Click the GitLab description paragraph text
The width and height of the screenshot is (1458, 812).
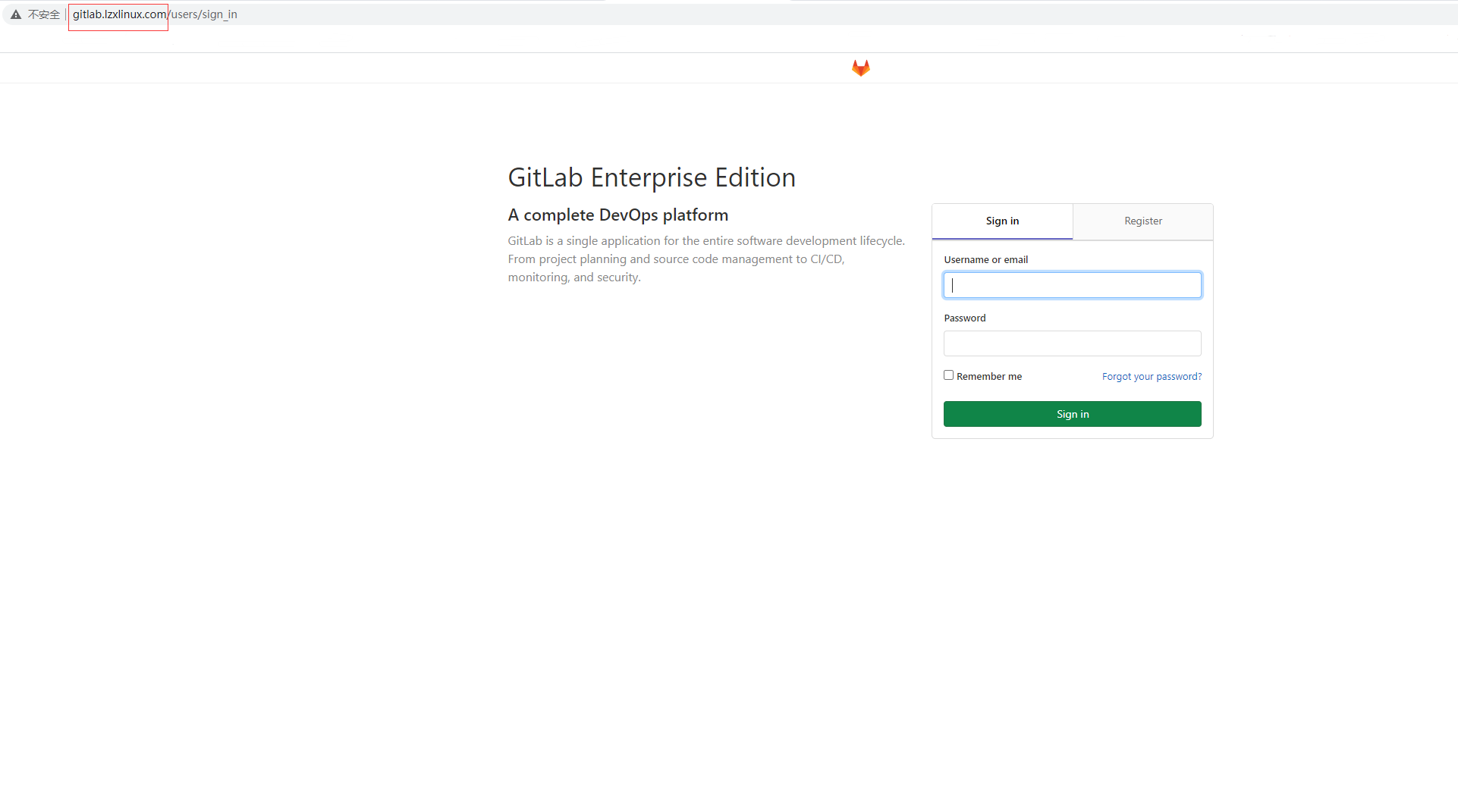[706, 259]
